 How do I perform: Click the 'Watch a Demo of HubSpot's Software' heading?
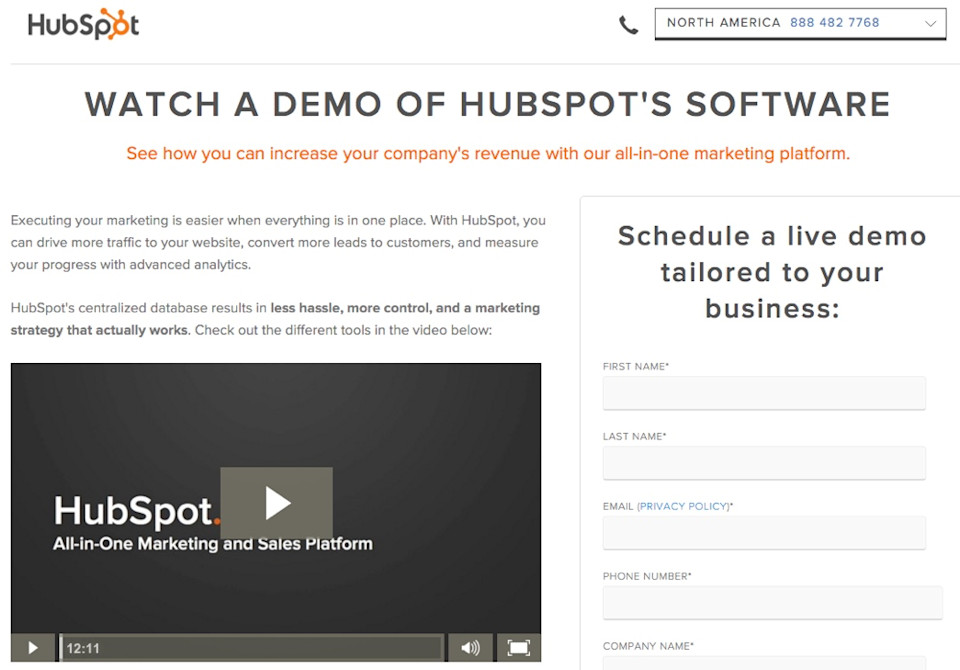488,104
